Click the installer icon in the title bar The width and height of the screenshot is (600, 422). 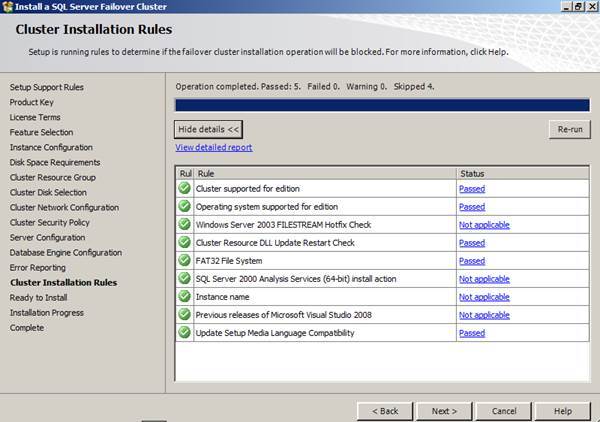(8, 7)
